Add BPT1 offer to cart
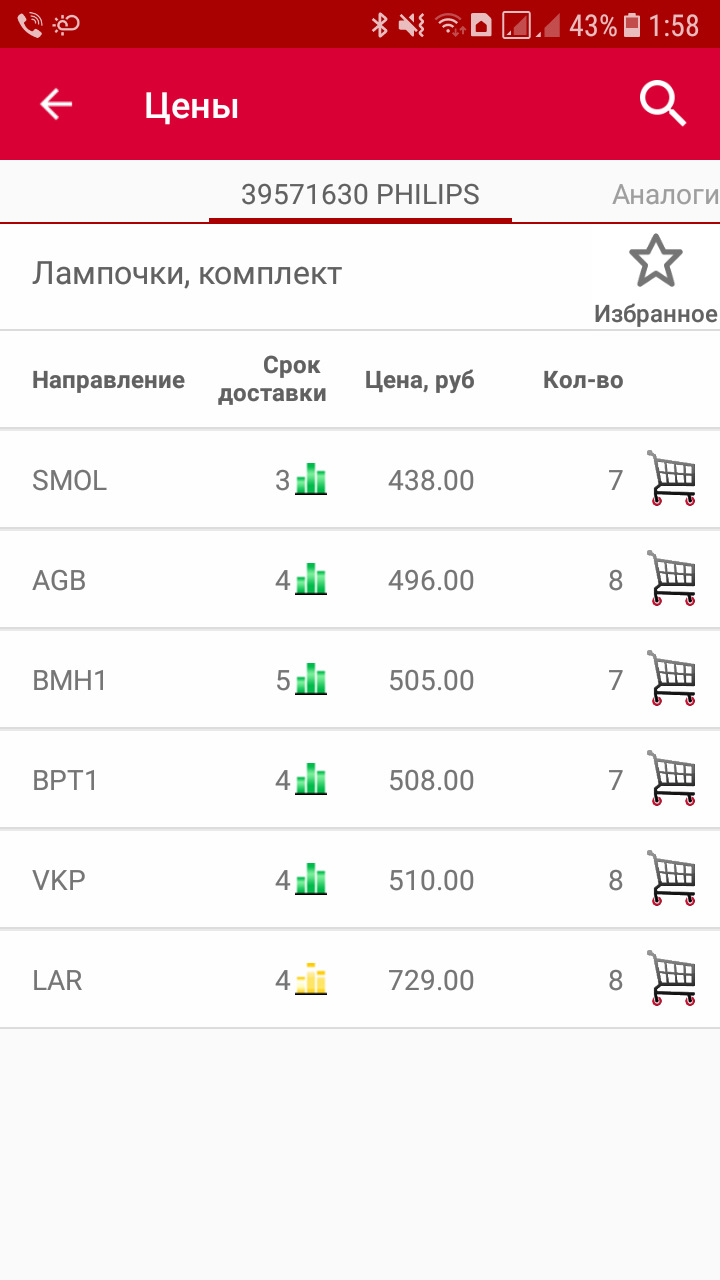This screenshot has height=1280, width=720. [672, 778]
